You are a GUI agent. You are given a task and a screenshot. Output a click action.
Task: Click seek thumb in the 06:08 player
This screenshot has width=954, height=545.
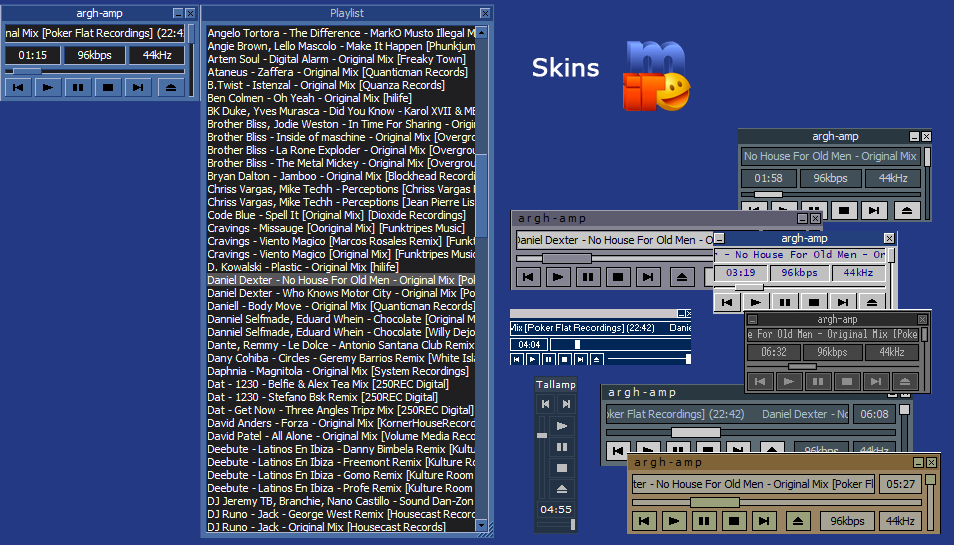pos(695,432)
